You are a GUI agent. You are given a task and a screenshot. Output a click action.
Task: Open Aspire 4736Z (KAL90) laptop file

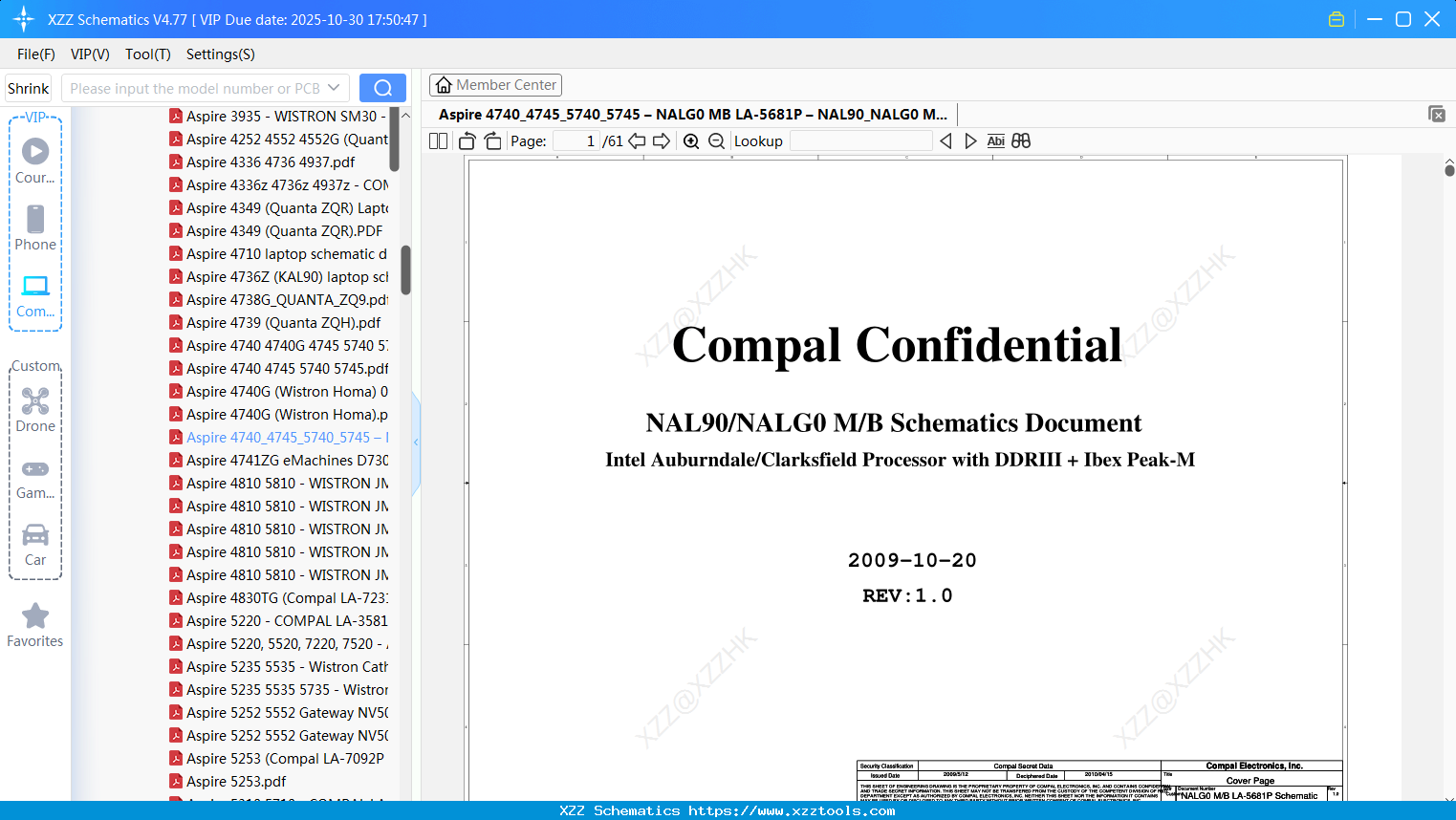click(x=278, y=277)
